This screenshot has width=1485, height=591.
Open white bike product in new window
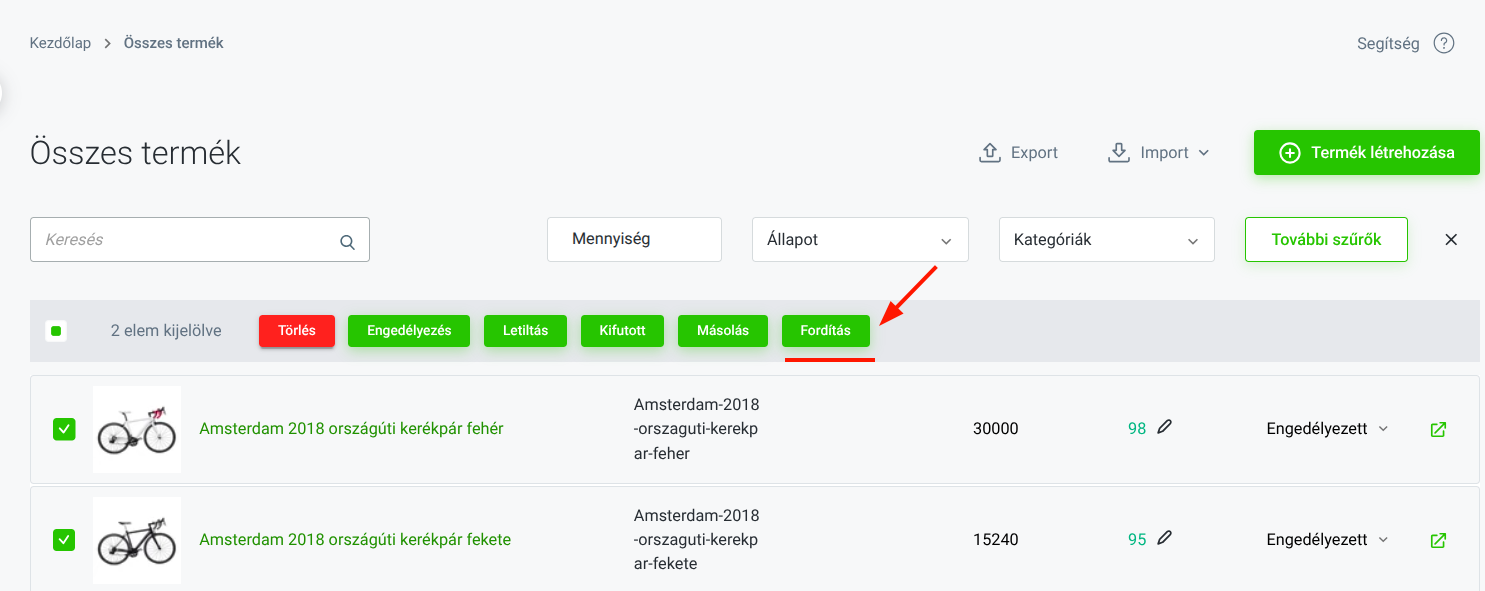coord(1438,429)
